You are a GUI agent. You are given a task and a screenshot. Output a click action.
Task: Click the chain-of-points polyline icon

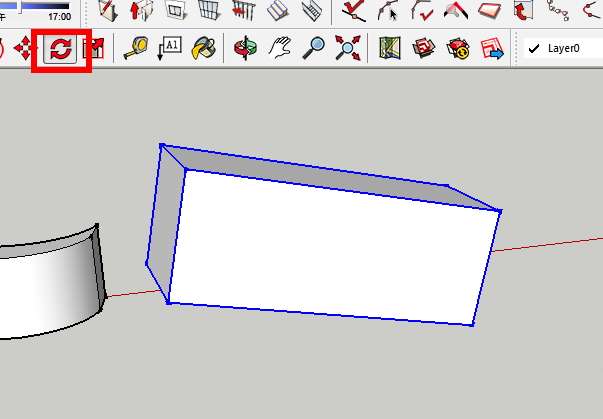point(558,10)
